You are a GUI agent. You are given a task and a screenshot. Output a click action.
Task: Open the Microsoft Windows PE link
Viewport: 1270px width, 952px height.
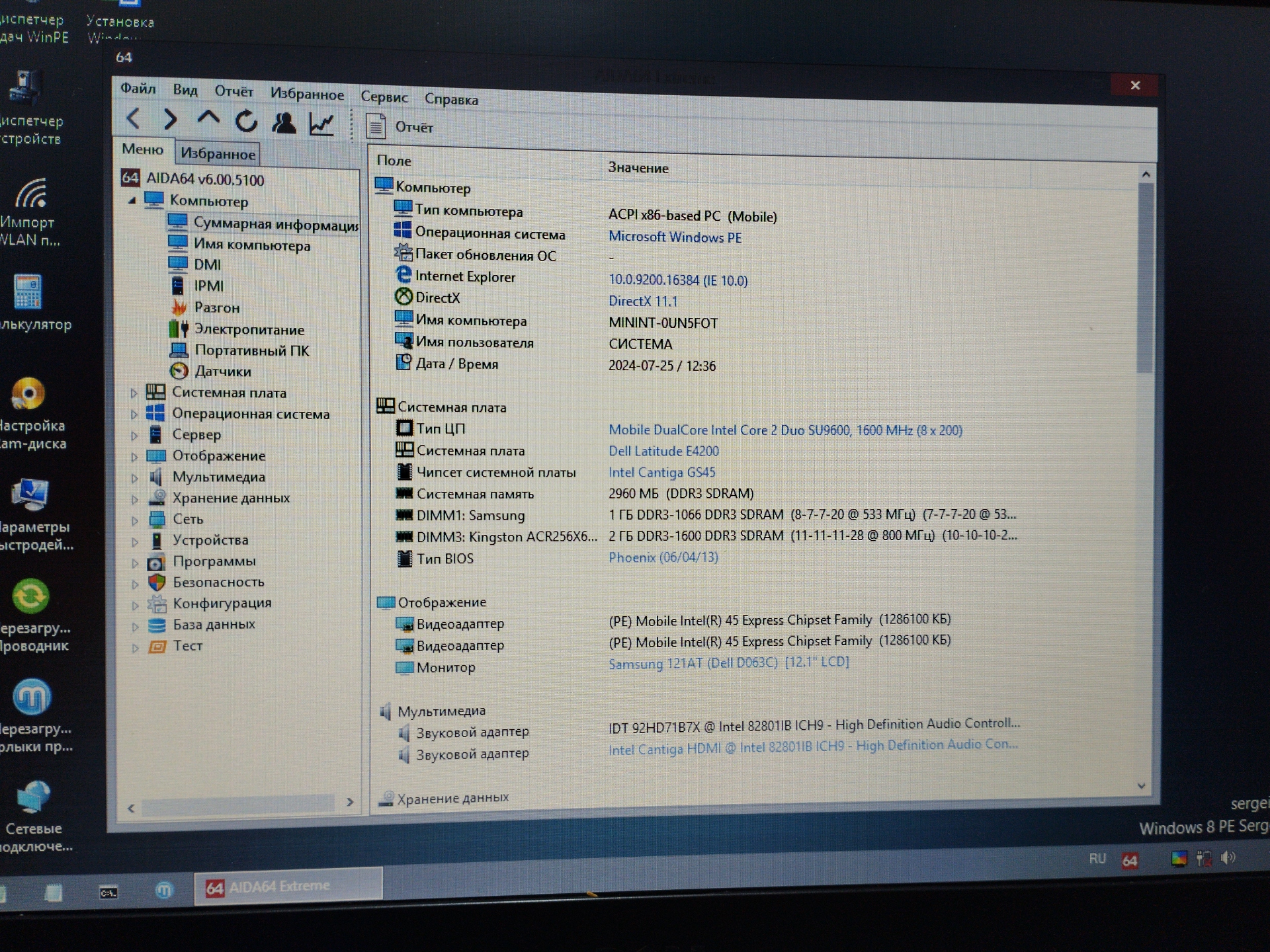point(675,237)
